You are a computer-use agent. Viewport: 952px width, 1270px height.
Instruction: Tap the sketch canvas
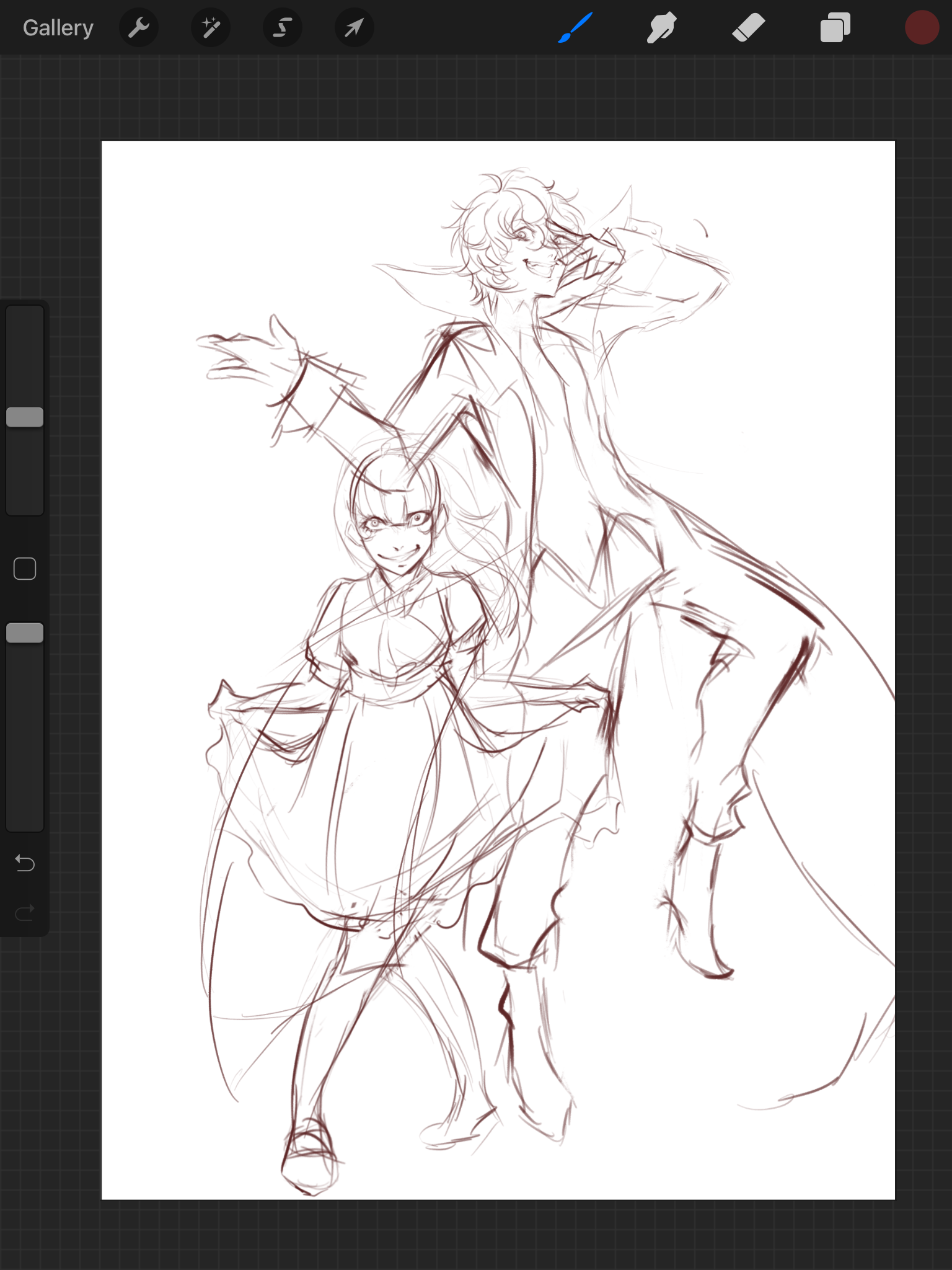point(498,670)
